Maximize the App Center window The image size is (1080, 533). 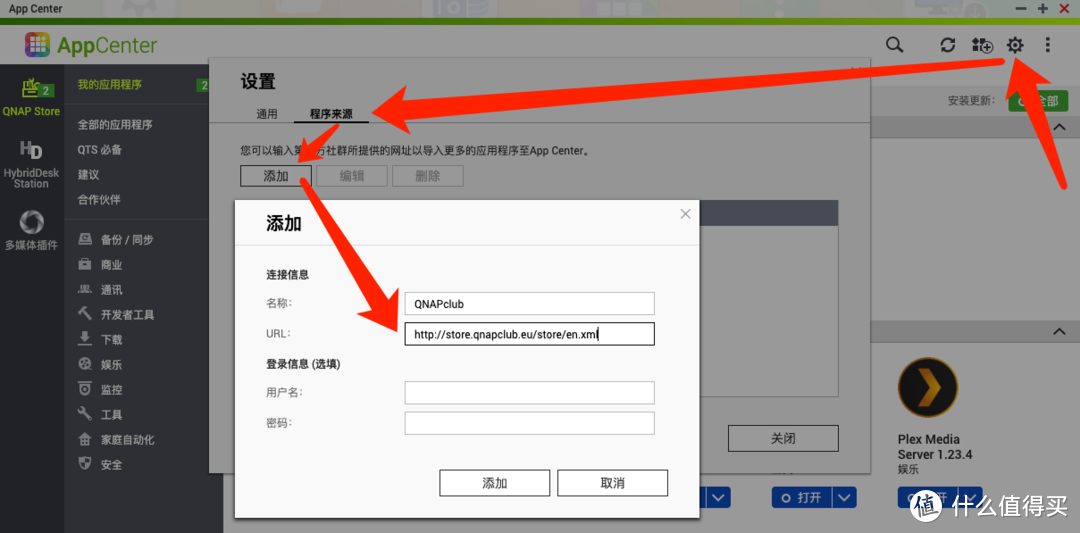click(x=1043, y=9)
